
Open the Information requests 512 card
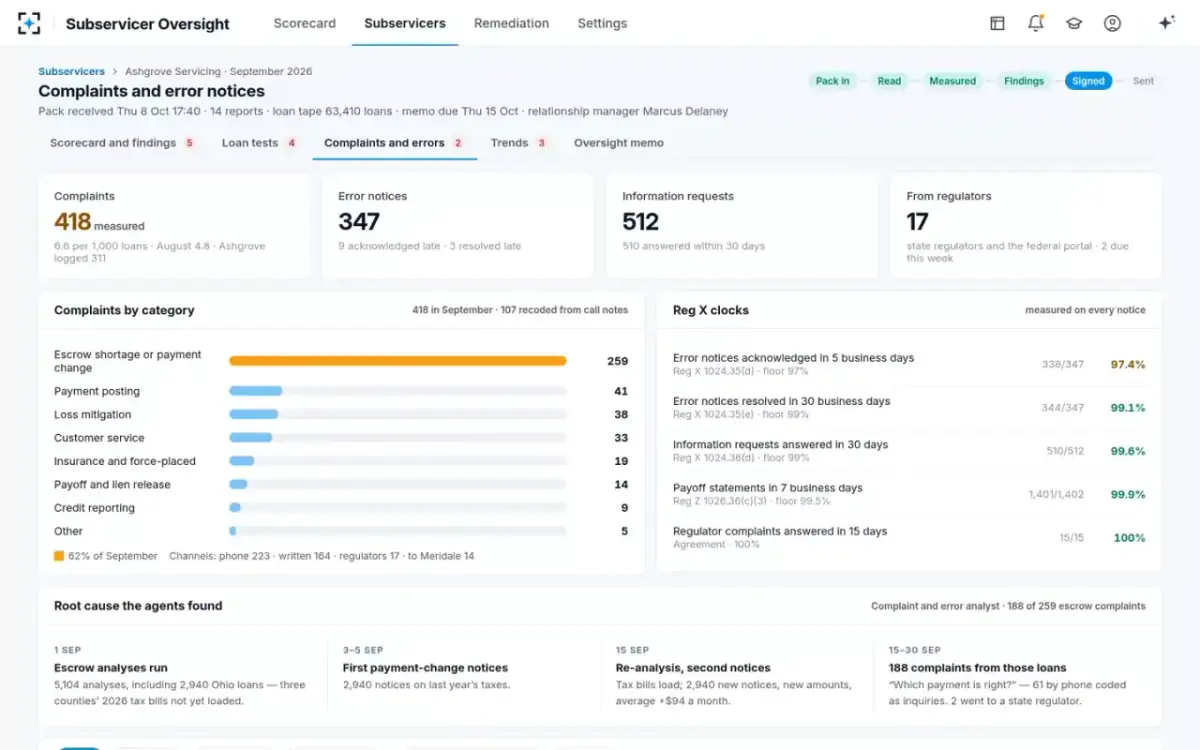(742, 226)
